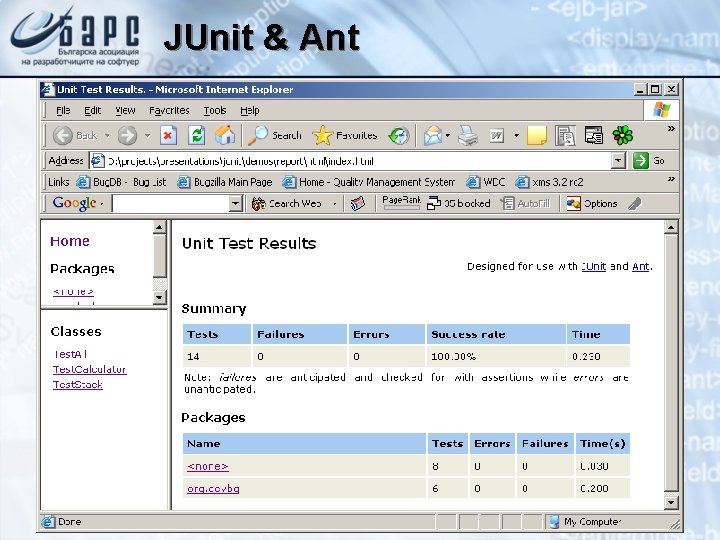Open the Edit menu
Viewport: 720px width, 540px height.
92,111
